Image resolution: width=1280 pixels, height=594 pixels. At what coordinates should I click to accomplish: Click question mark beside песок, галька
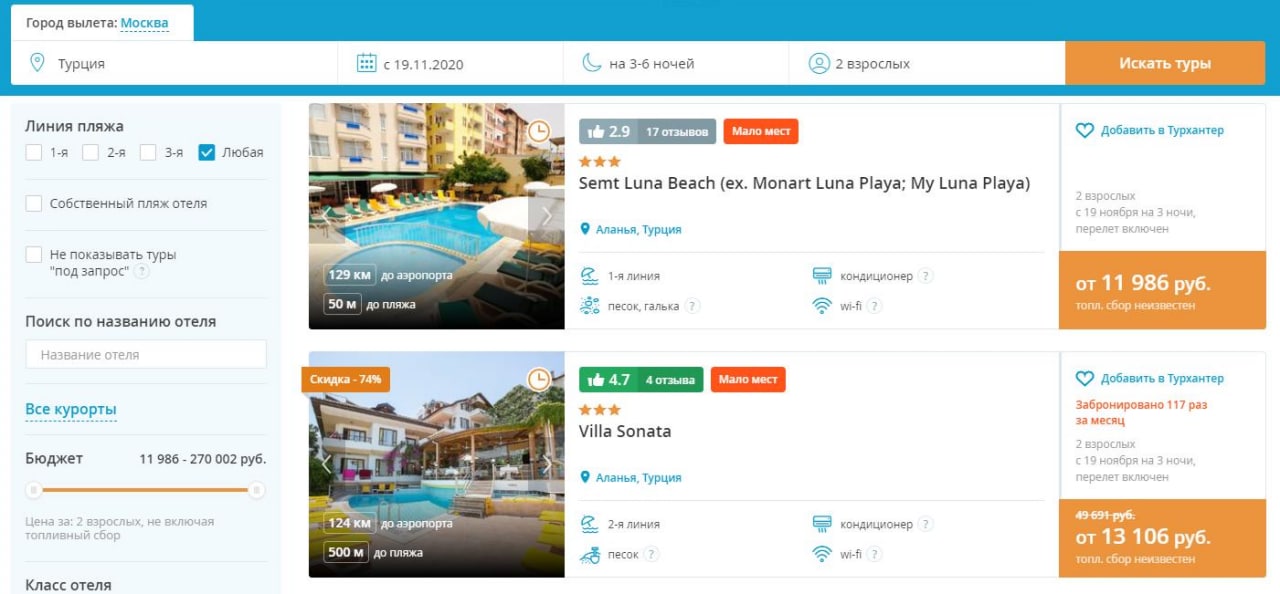coord(692,306)
